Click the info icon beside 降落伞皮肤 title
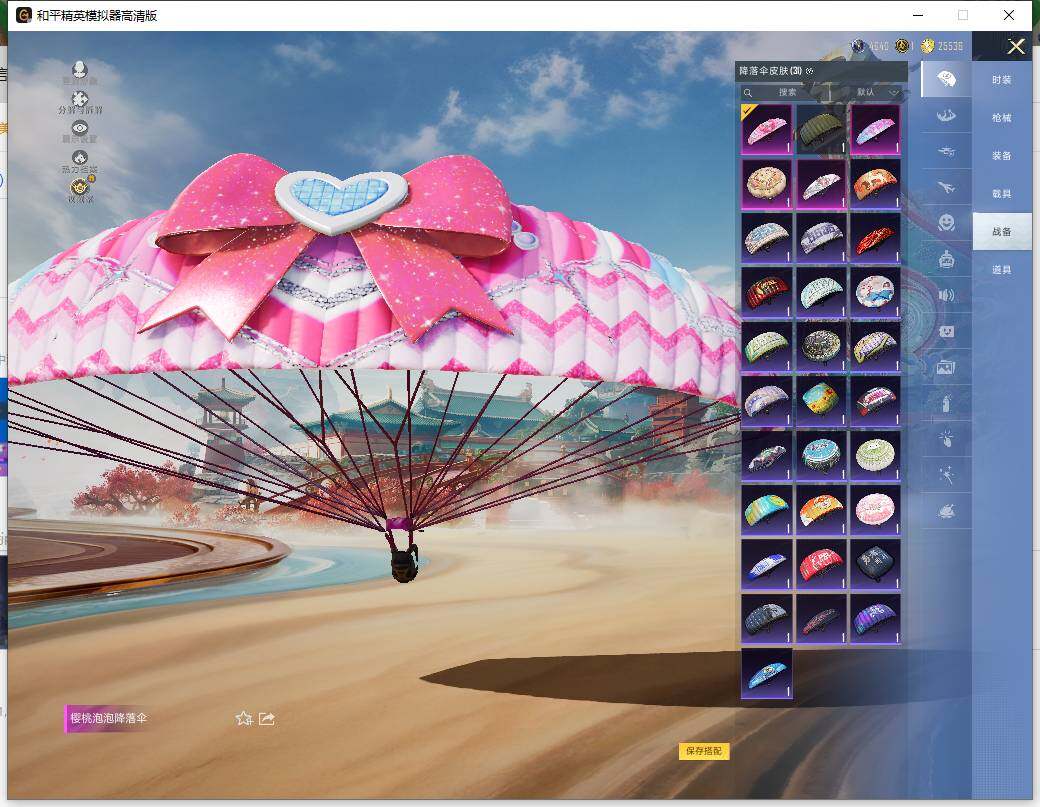The height and width of the screenshot is (807, 1040). tap(810, 71)
